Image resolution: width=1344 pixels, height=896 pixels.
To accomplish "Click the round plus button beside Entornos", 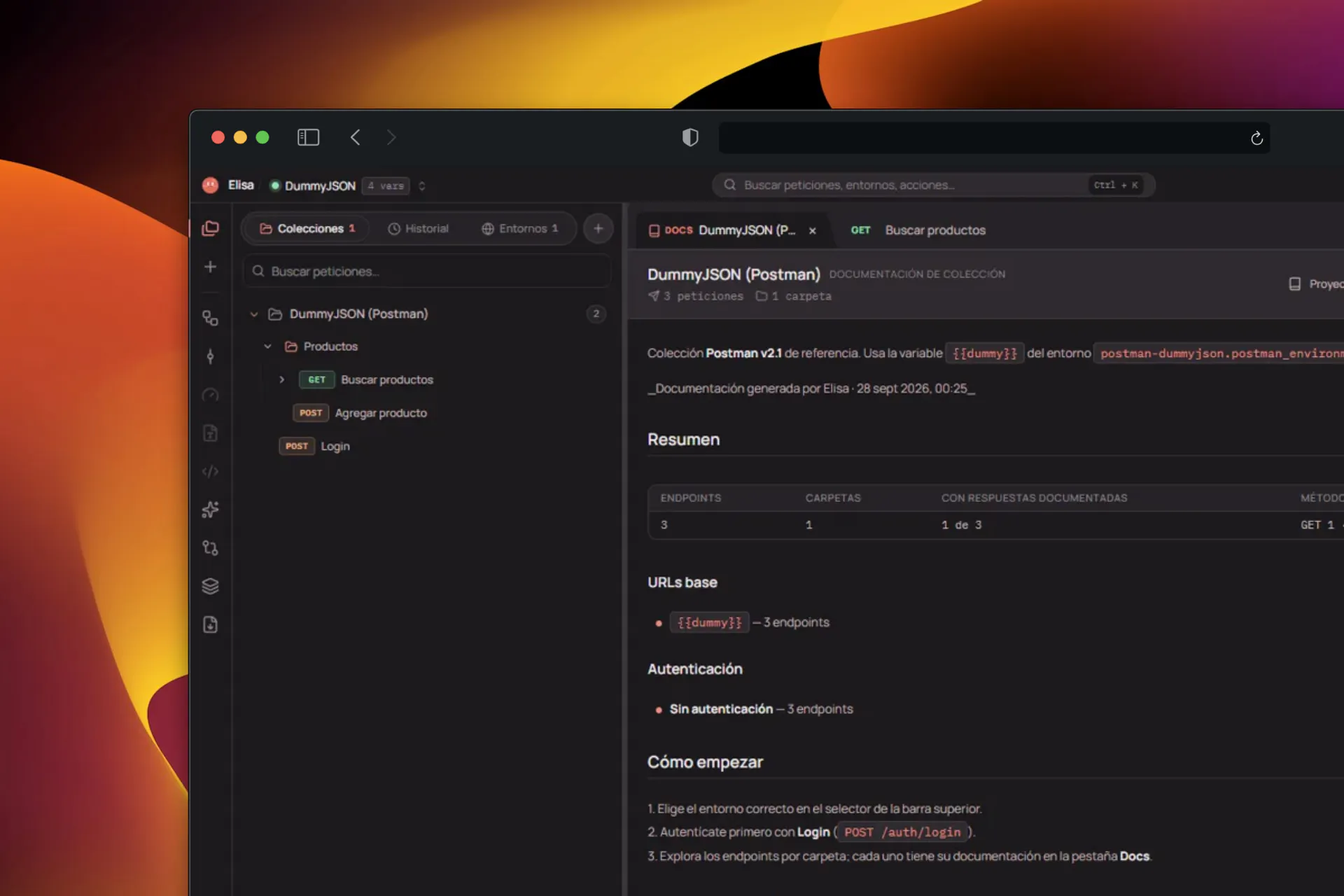I will [x=598, y=228].
